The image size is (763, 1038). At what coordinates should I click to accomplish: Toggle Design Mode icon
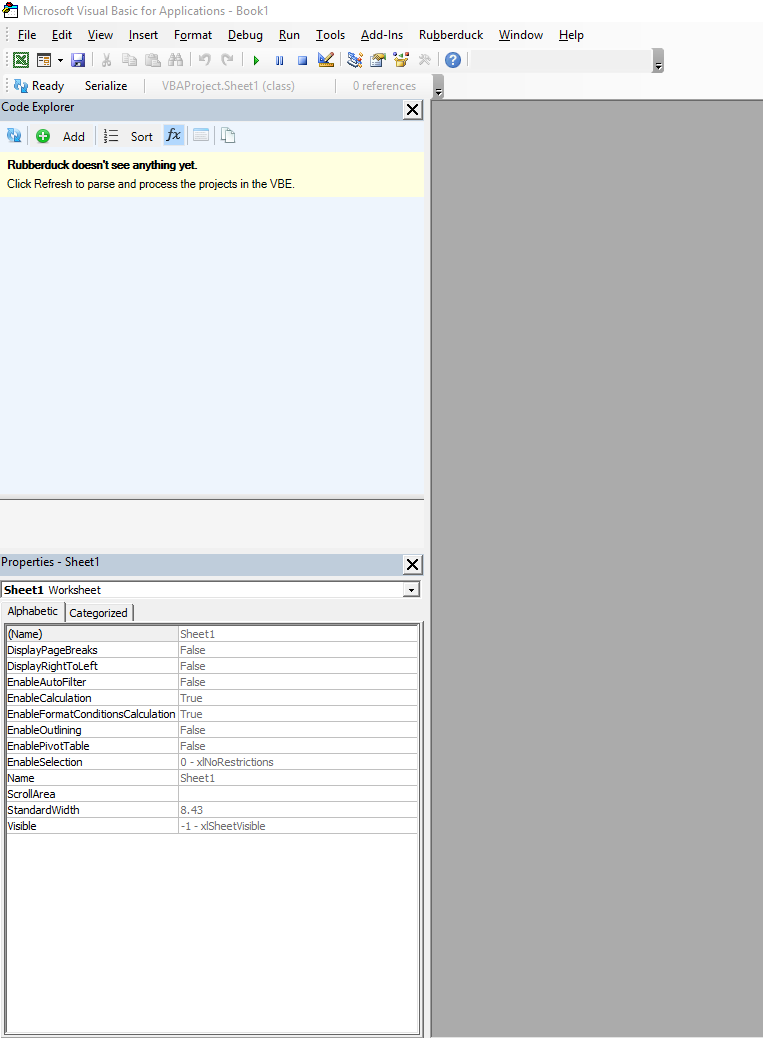[326, 60]
